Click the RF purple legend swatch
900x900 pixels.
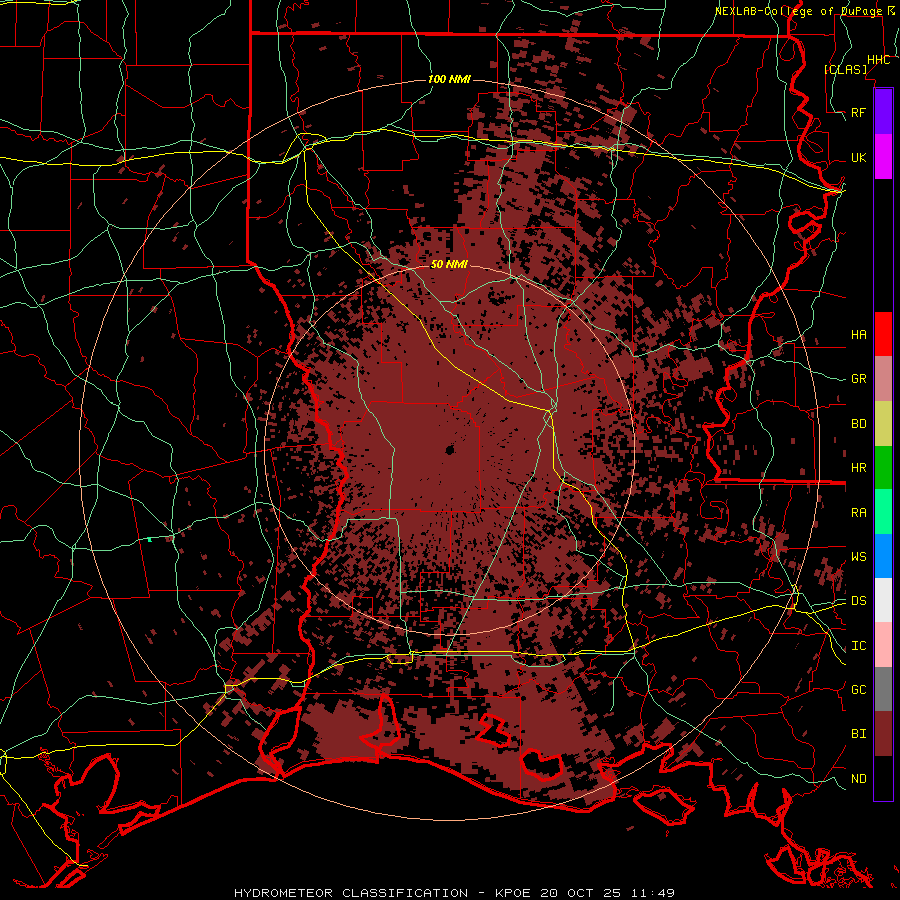pyautogui.click(x=883, y=112)
